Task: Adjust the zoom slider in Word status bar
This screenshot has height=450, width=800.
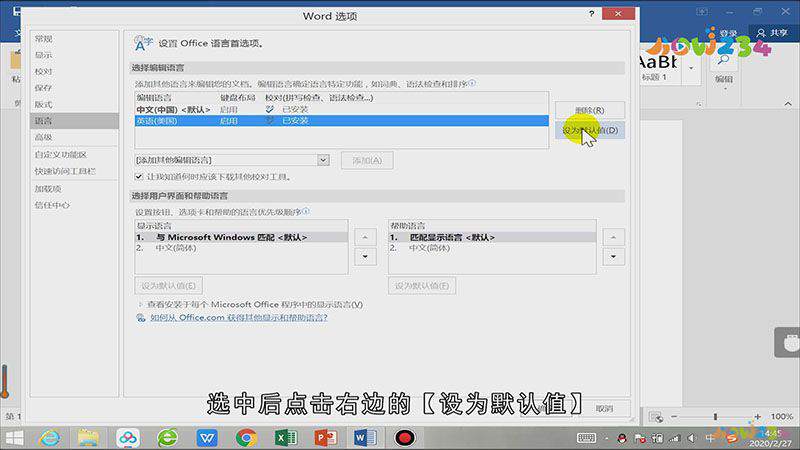Action: pyautogui.click(x=715, y=416)
